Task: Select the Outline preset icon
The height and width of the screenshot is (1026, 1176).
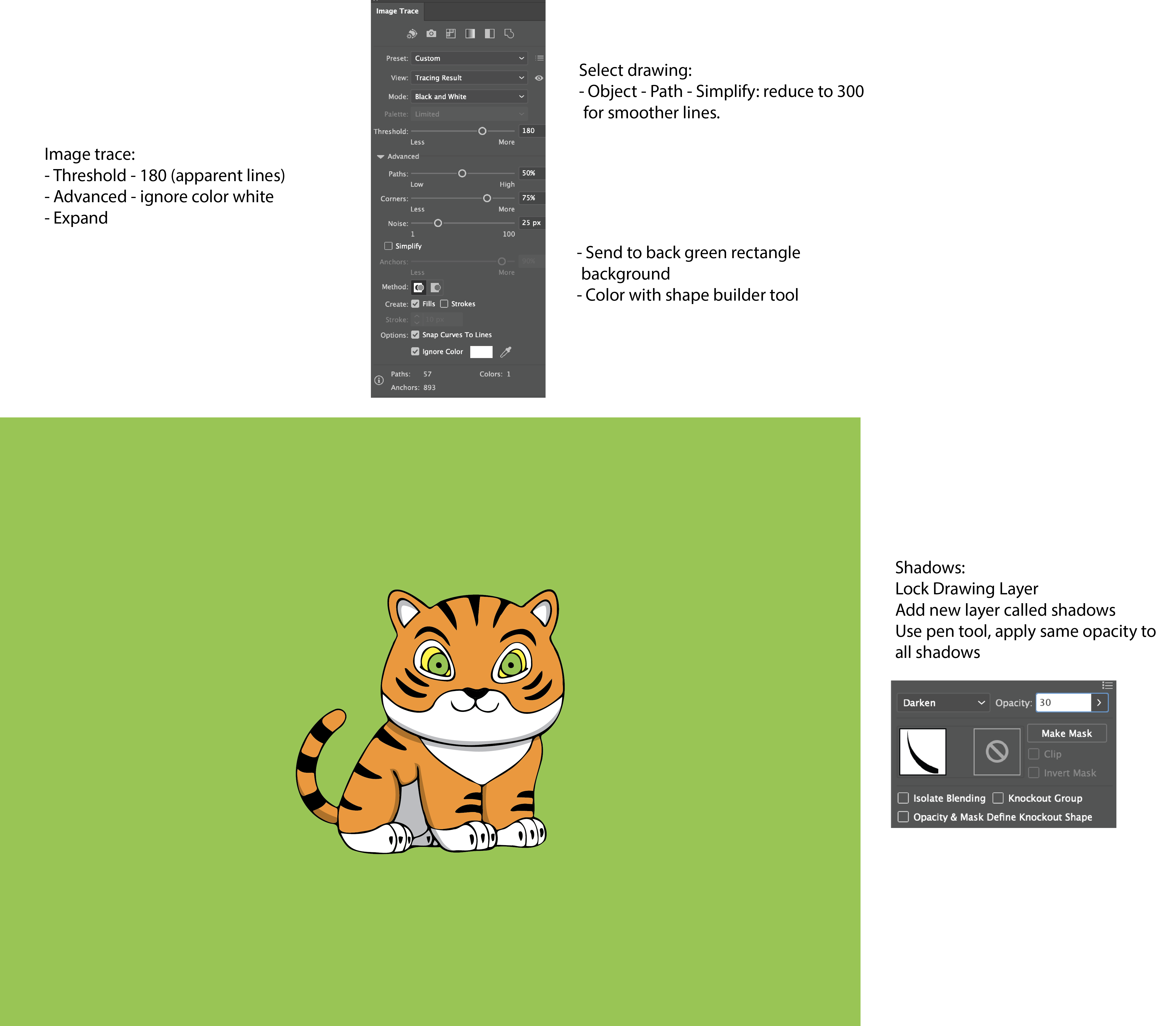Action: pos(509,34)
